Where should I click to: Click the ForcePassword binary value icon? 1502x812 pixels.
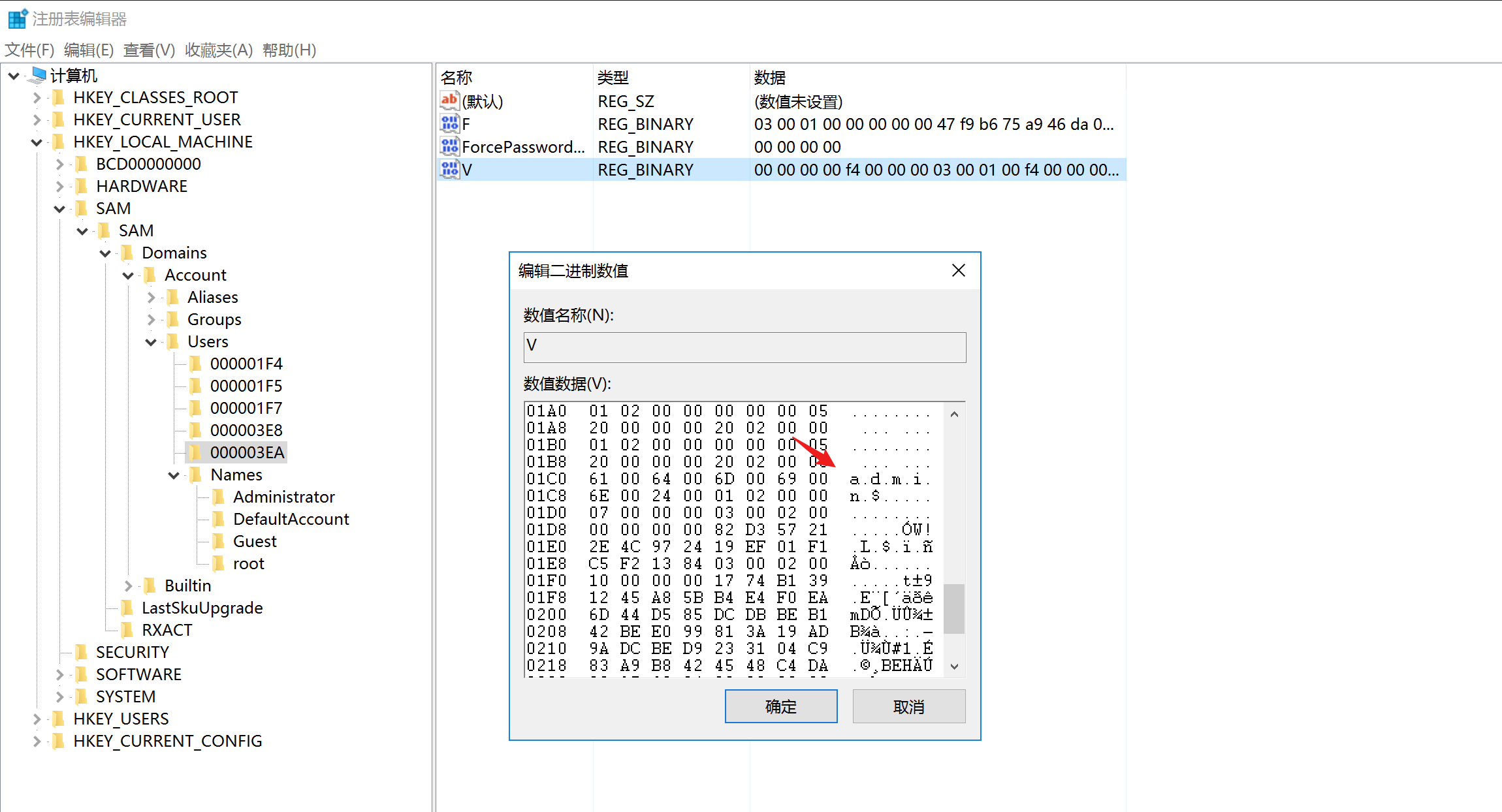[449, 147]
